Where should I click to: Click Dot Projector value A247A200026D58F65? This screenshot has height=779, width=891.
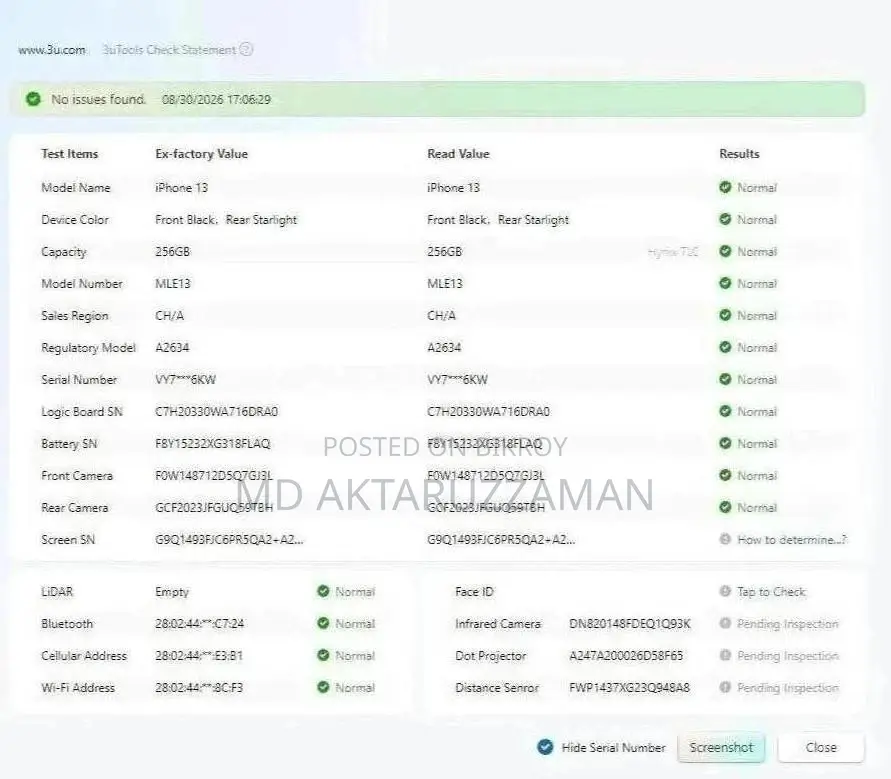(626, 656)
